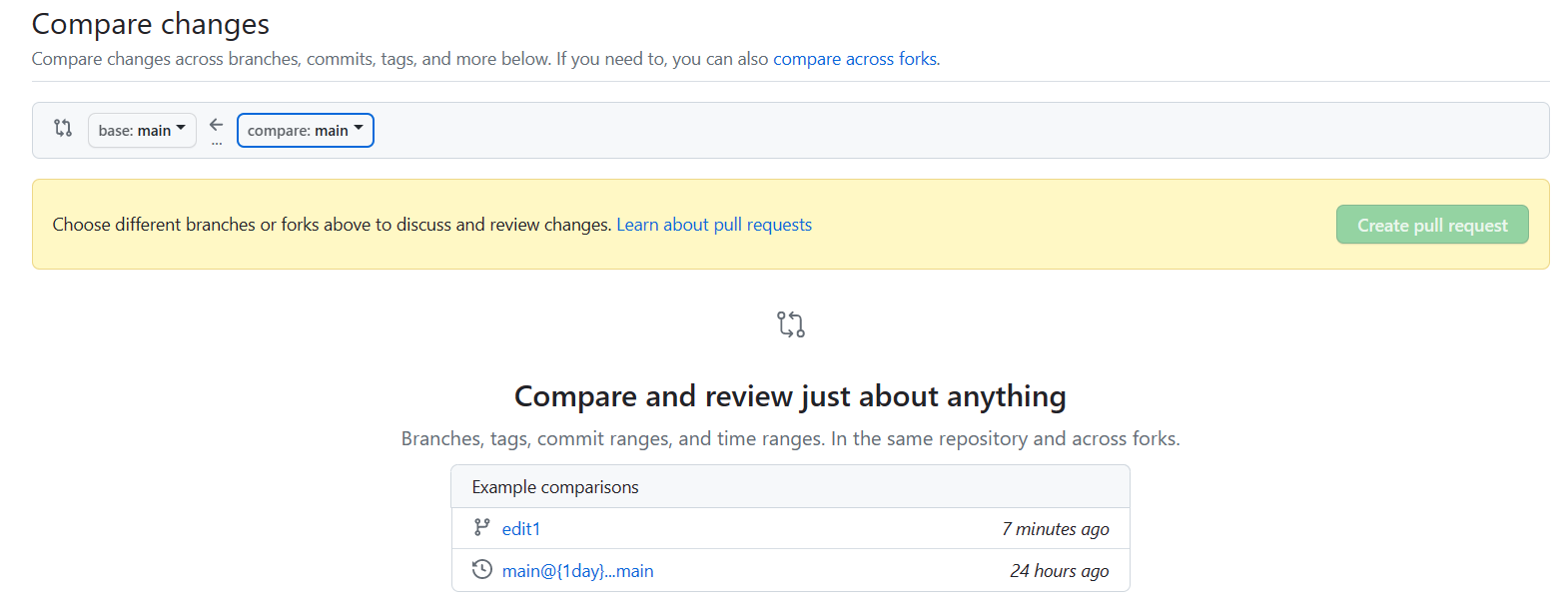
Task: Click the Compare and review just about anything heading
Action: point(790,396)
